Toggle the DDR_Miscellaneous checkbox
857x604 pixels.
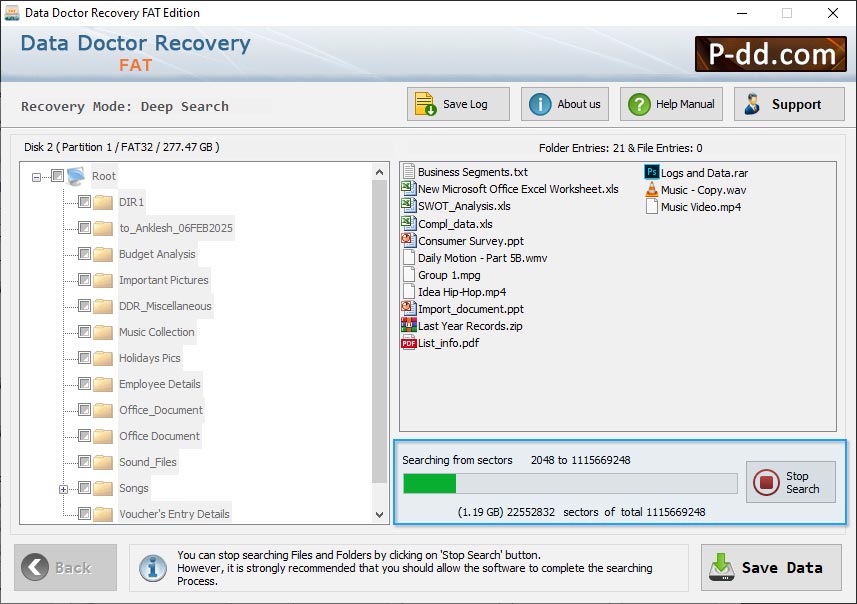point(84,306)
